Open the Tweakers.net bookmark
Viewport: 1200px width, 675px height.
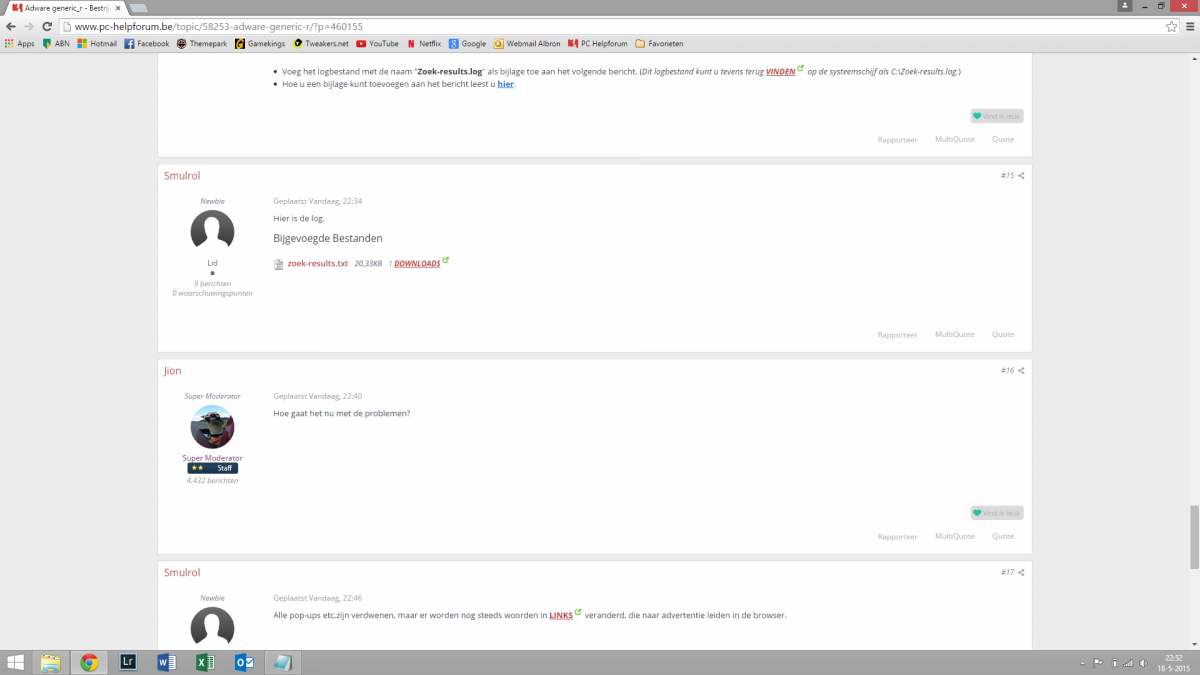pos(321,43)
